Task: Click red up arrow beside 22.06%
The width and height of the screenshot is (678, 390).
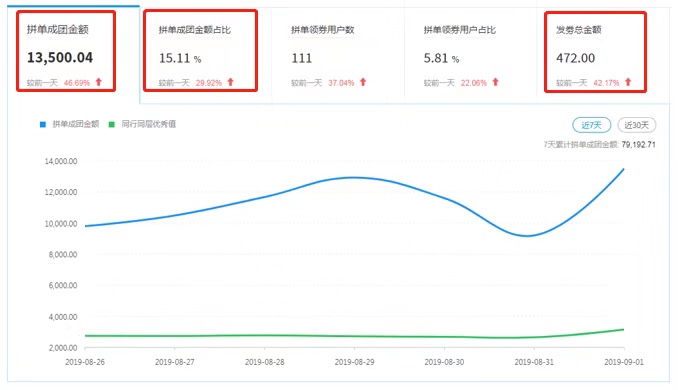Action: [x=496, y=82]
